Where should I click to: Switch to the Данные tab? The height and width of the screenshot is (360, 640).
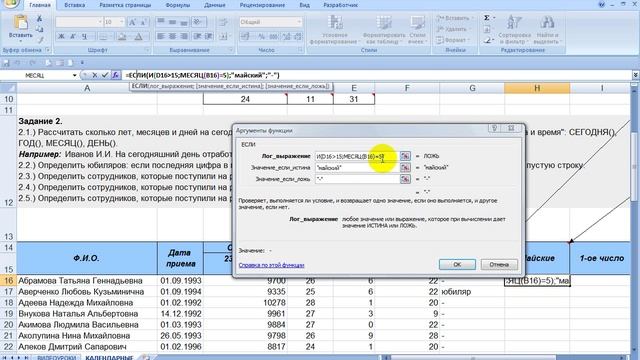coord(214,5)
